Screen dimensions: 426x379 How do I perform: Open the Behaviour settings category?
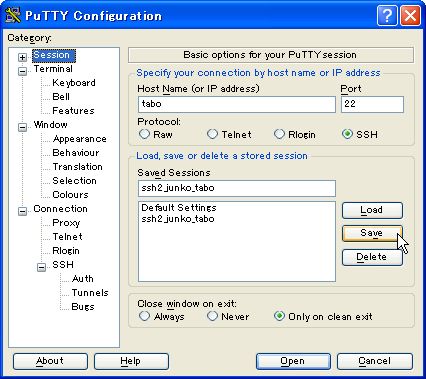(x=76, y=153)
